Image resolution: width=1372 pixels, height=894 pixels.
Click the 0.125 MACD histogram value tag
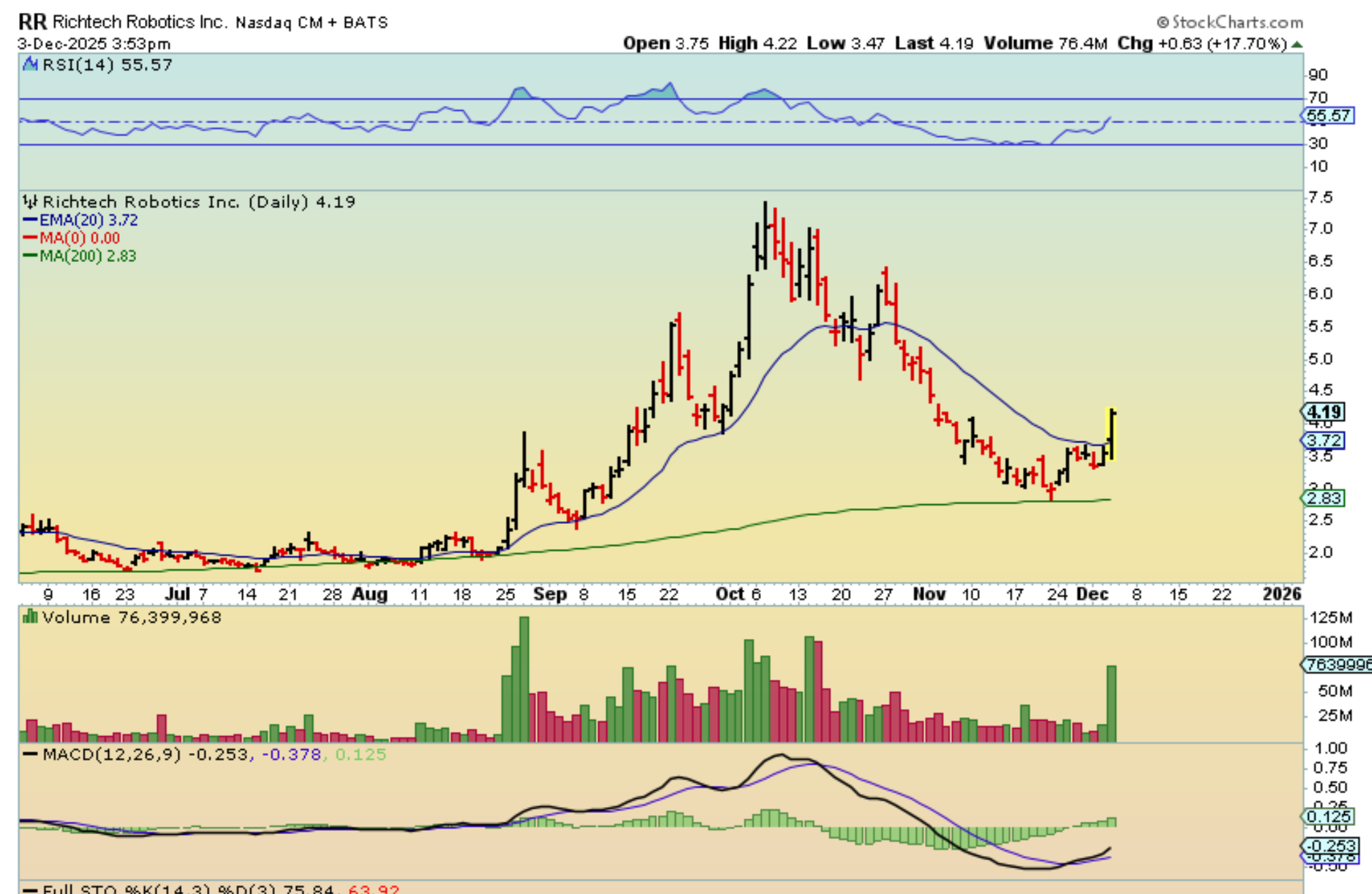(1328, 816)
